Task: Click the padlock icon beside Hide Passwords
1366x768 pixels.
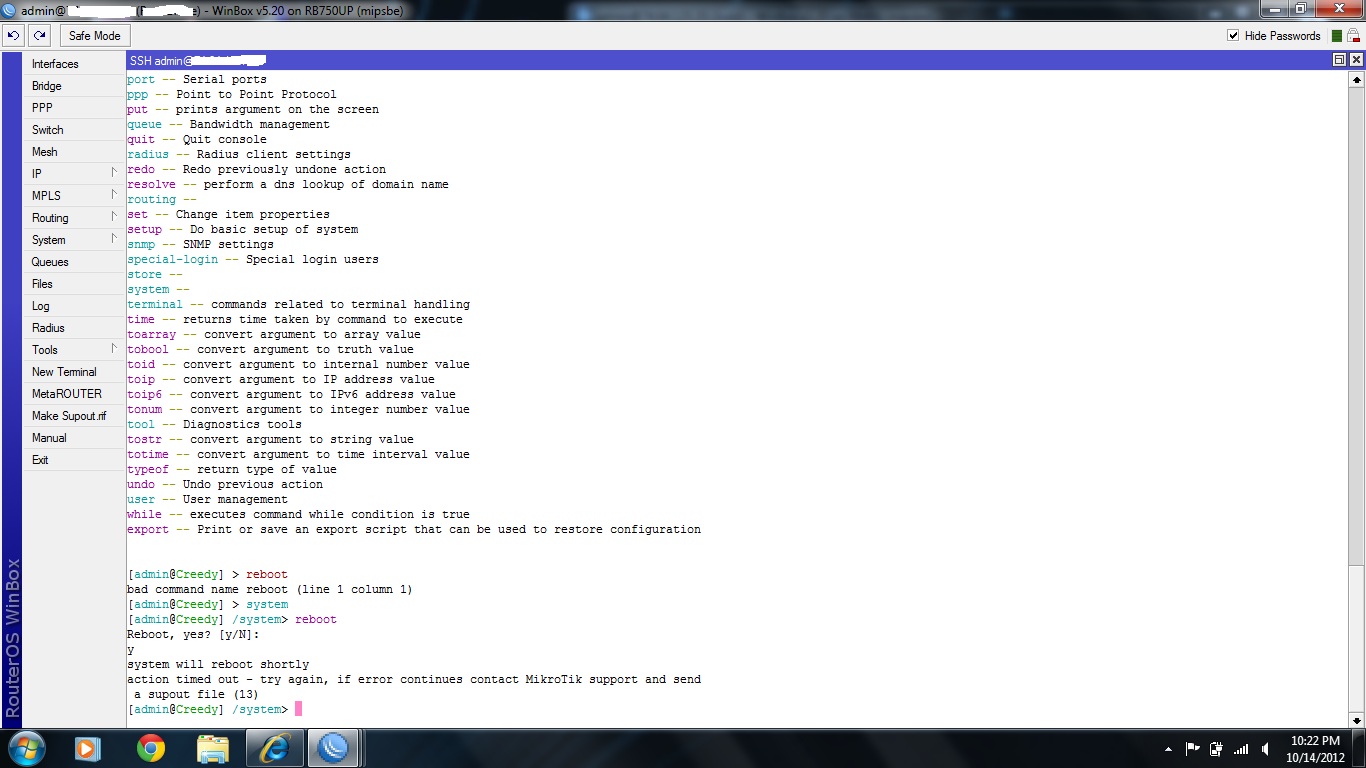Action: pyautogui.click(x=1353, y=36)
